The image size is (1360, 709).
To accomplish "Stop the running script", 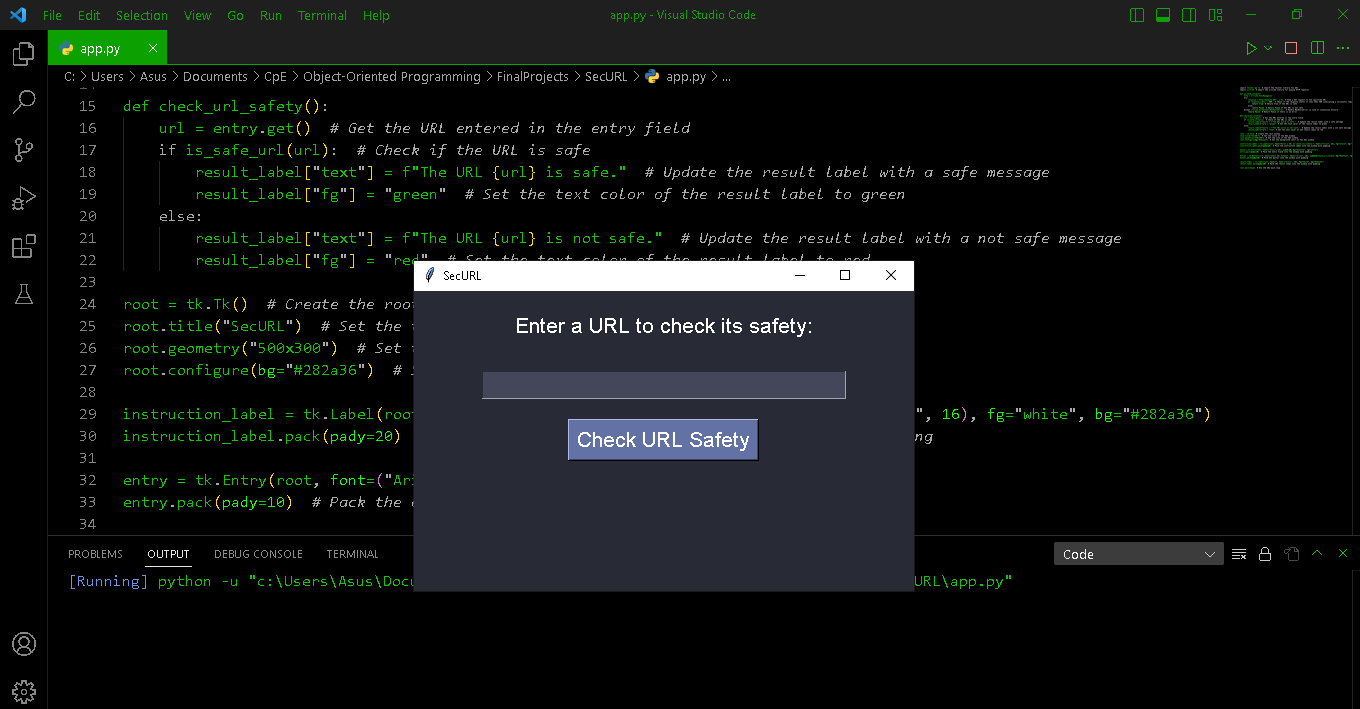I will [x=1290, y=47].
